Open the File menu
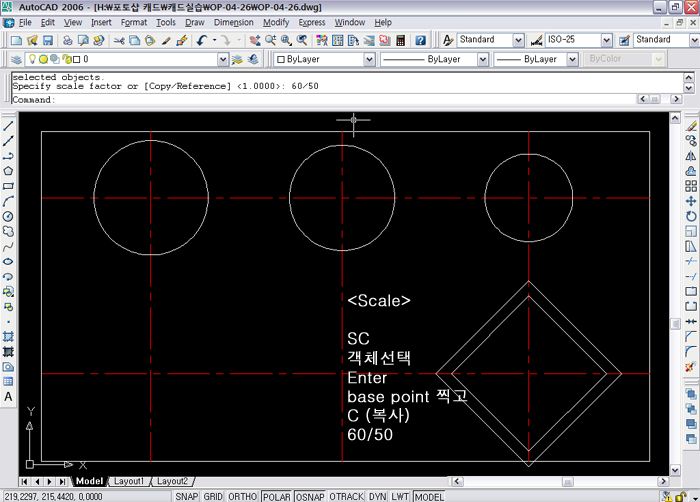 point(25,22)
